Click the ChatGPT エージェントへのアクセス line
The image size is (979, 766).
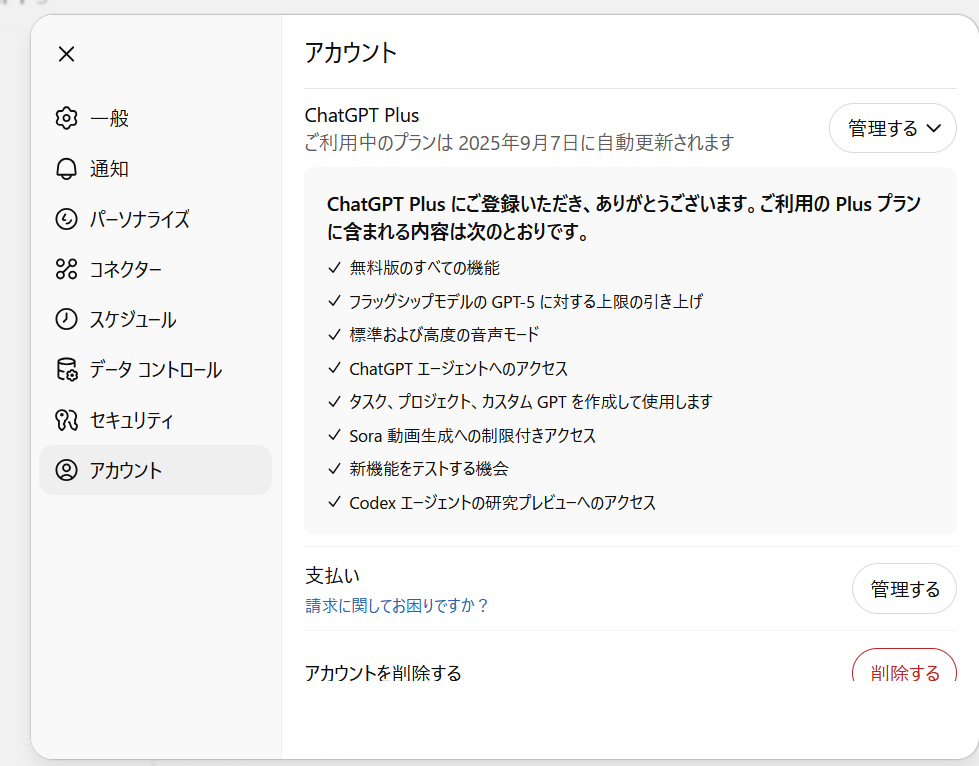pos(458,368)
